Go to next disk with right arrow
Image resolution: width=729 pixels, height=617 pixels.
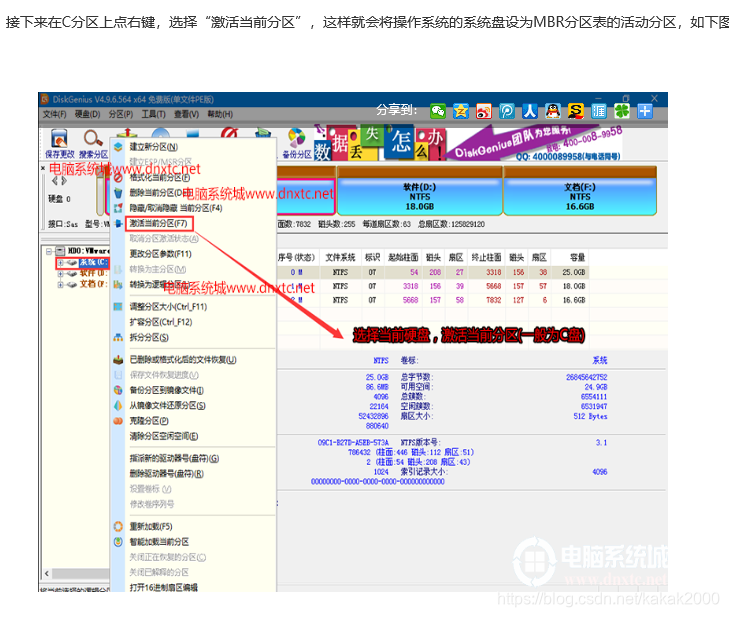pyautogui.click(x=64, y=181)
